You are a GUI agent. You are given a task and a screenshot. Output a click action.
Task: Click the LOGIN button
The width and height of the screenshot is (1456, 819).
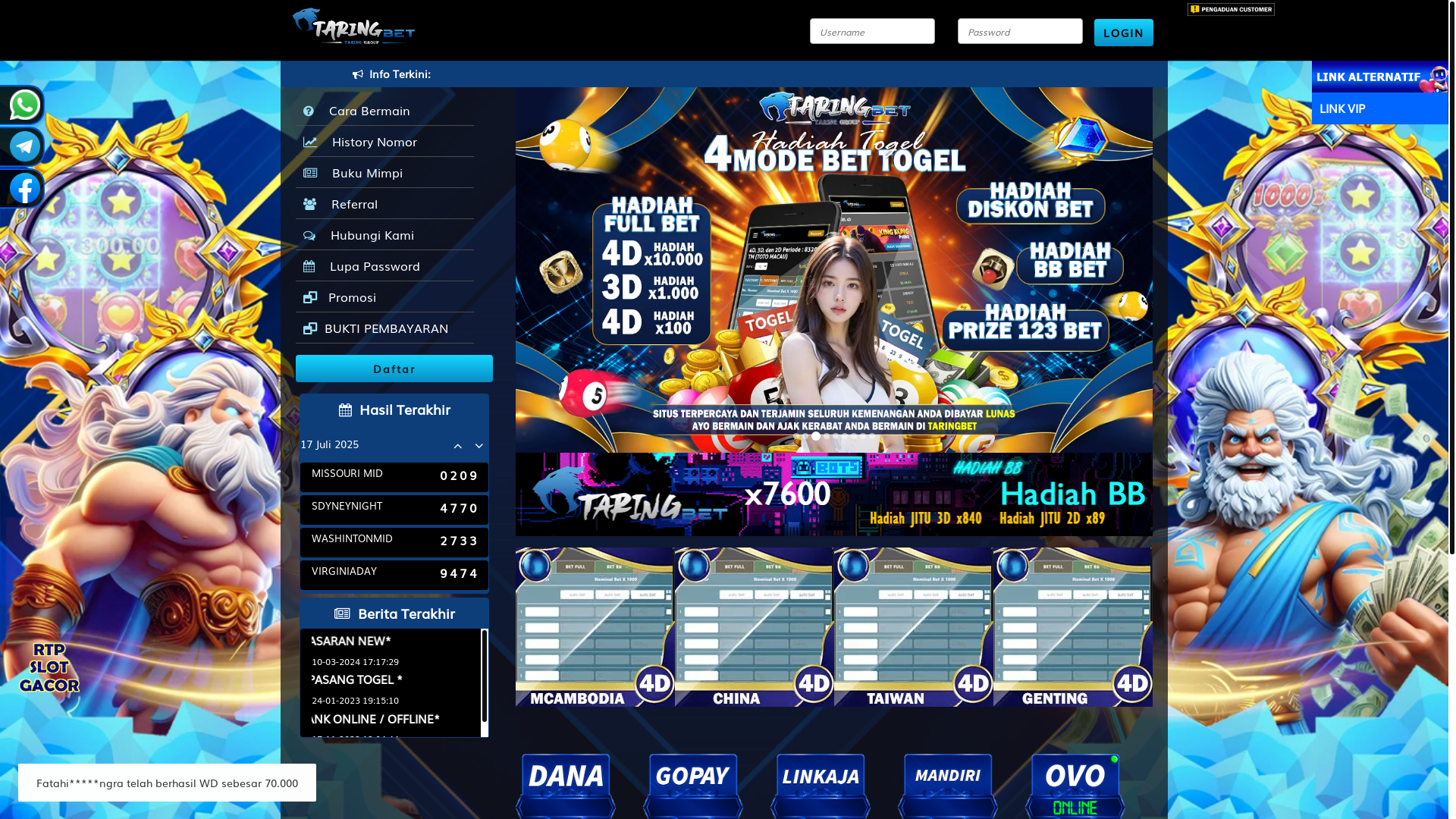click(1123, 33)
